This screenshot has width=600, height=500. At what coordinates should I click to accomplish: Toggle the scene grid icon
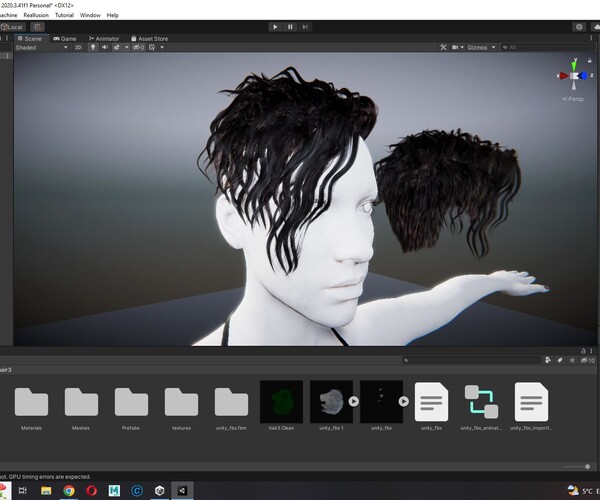(x=152, y=47)
